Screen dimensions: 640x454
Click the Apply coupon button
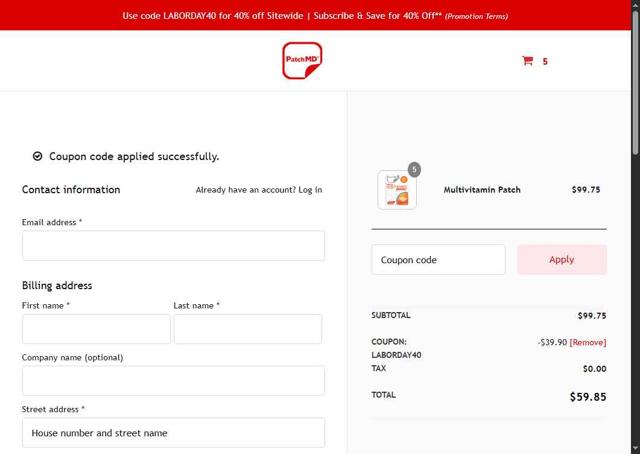pos(562,260)
